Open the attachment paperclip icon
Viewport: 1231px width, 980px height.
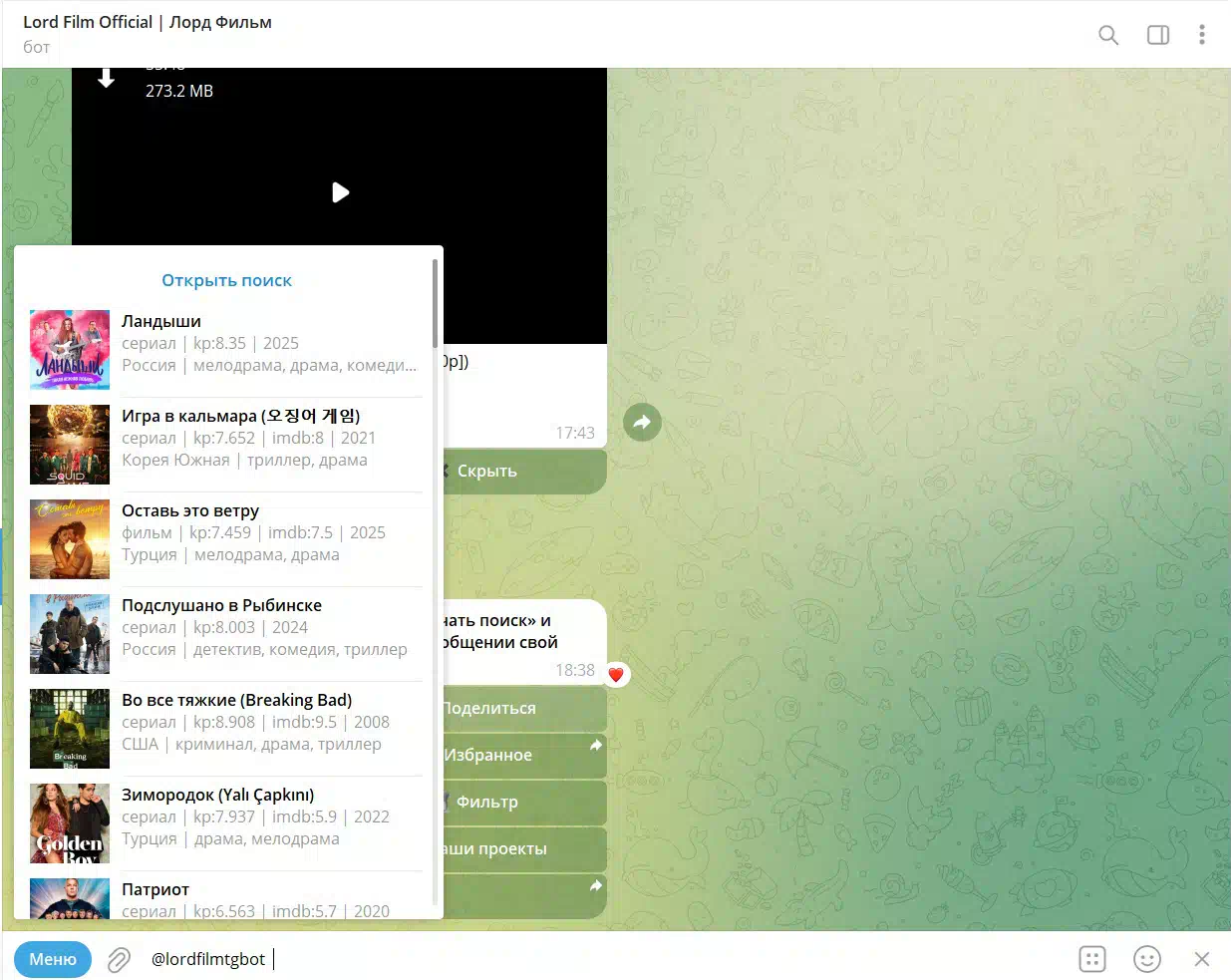tap(119, 960)
